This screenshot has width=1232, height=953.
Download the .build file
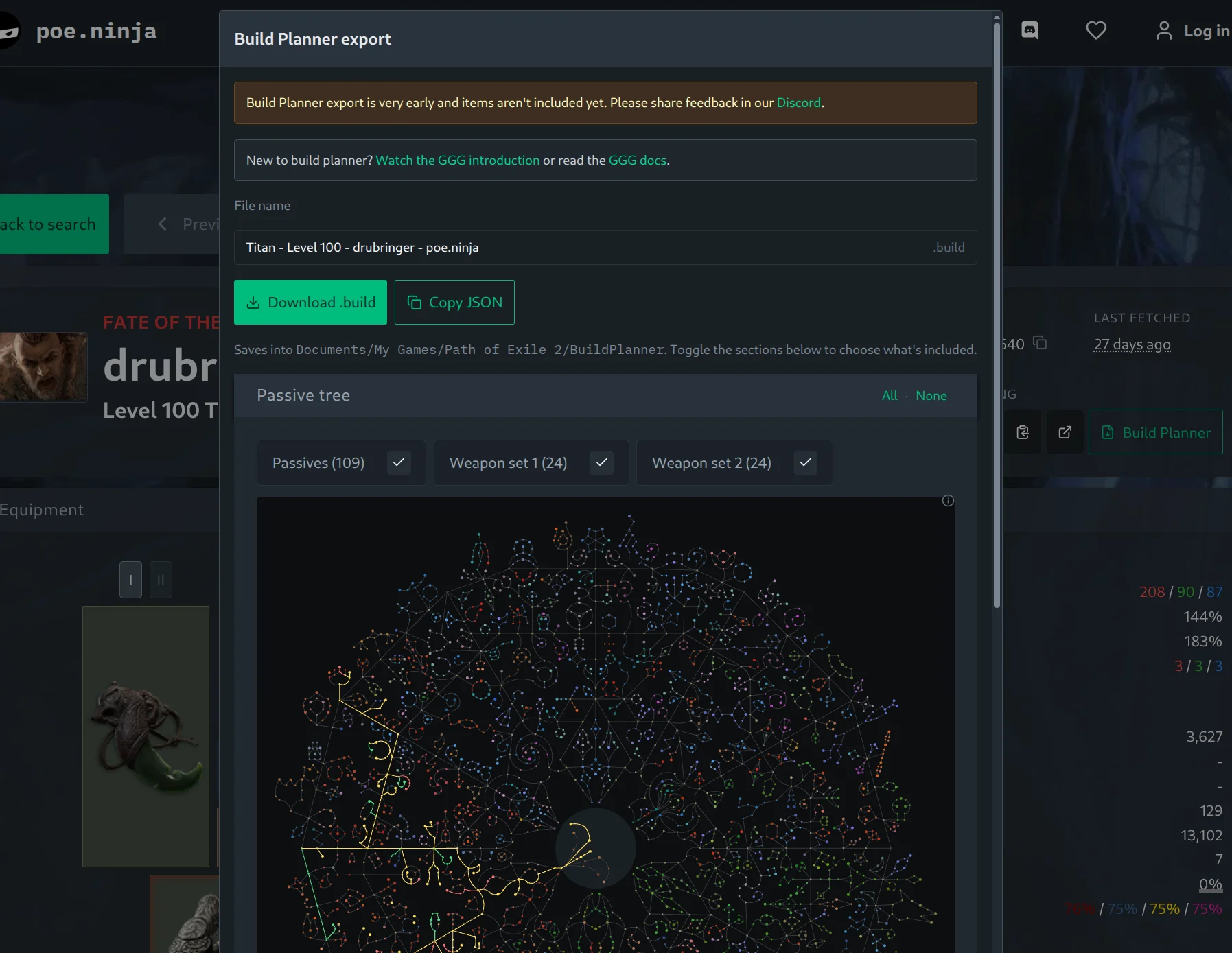(310, 302)
